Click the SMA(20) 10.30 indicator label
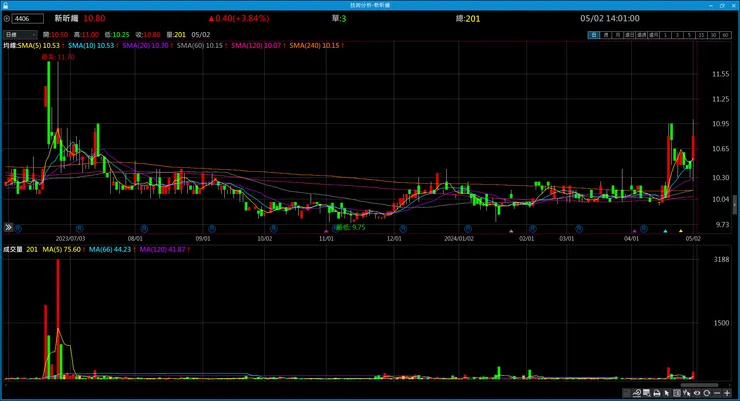 pos(145,45)
